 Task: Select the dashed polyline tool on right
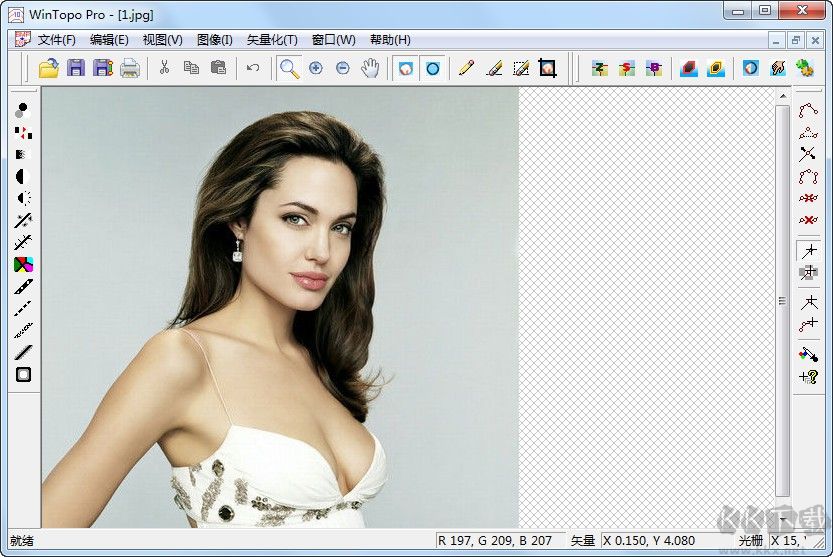click(808, 132)
